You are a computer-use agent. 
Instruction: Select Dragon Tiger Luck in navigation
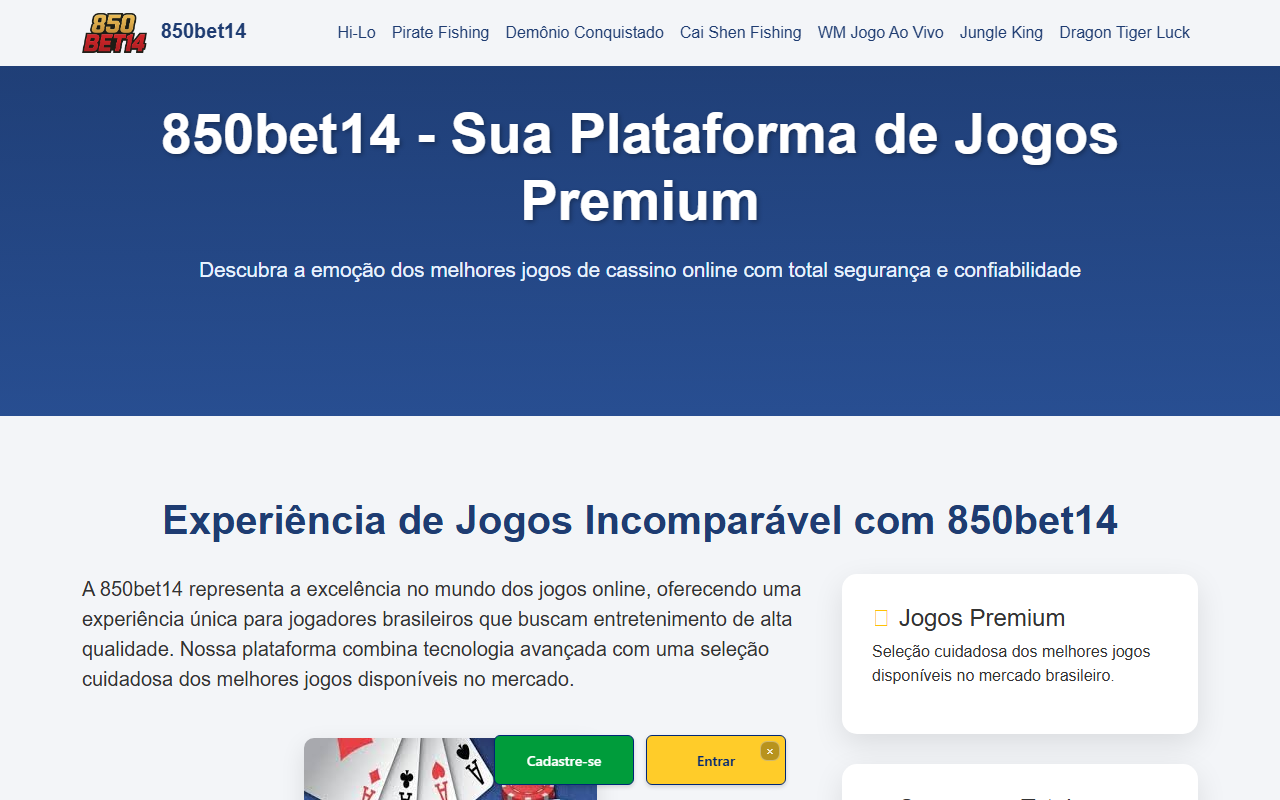coord(1124,32)
